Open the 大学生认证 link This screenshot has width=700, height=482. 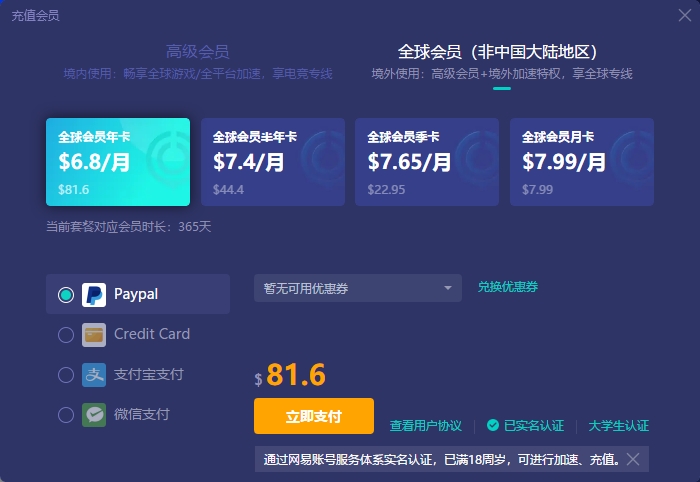pos(618,426)
